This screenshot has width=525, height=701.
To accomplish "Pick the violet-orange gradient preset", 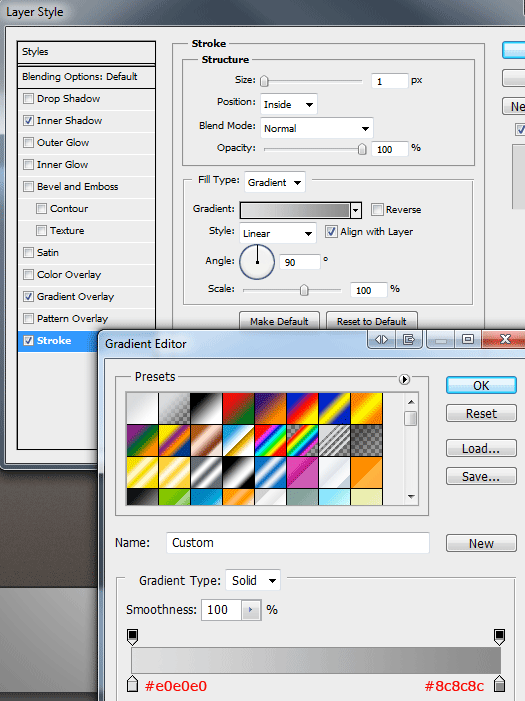I will tap(271, 408).
